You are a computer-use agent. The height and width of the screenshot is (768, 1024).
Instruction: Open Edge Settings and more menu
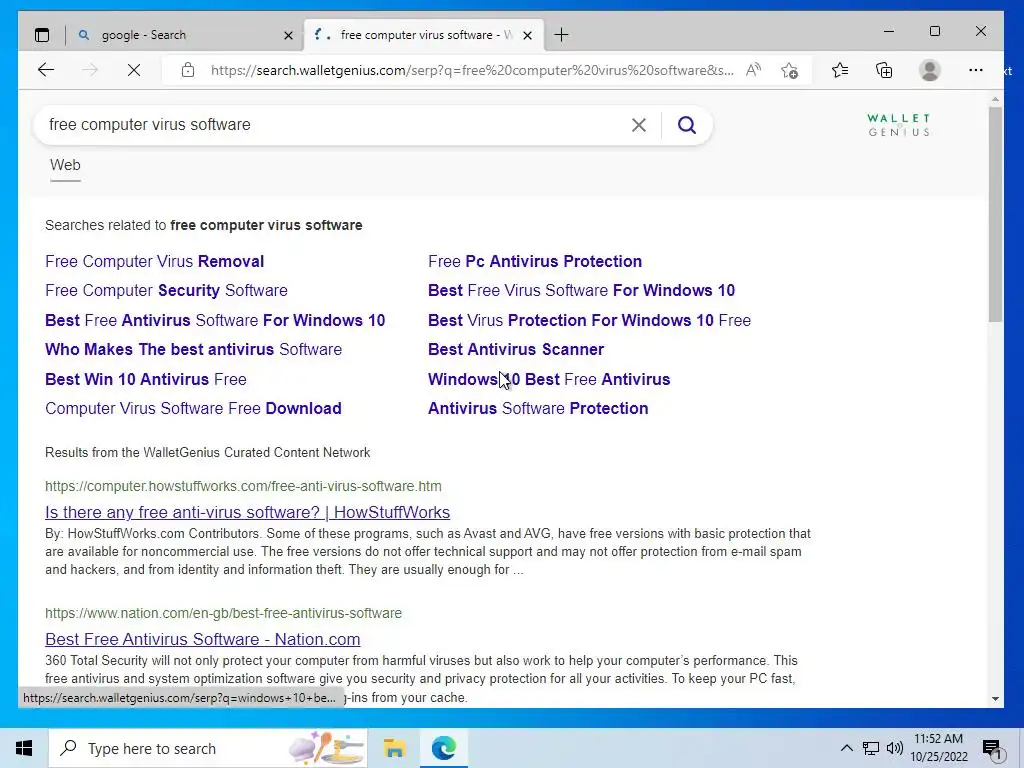tap(976, 70)
